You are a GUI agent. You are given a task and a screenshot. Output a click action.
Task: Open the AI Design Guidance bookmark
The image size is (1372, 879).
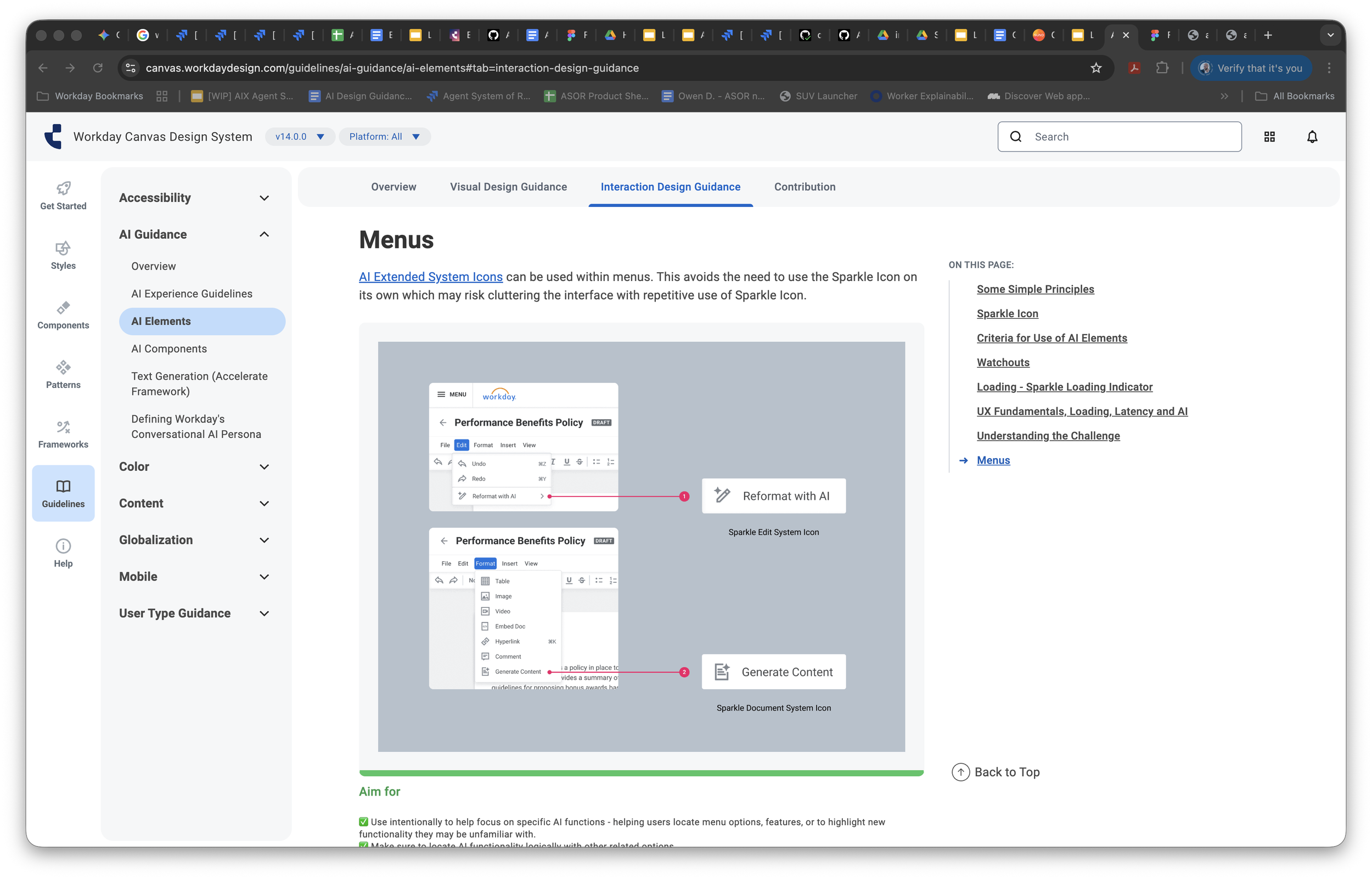pyautogui.click(x=360, y=96)
